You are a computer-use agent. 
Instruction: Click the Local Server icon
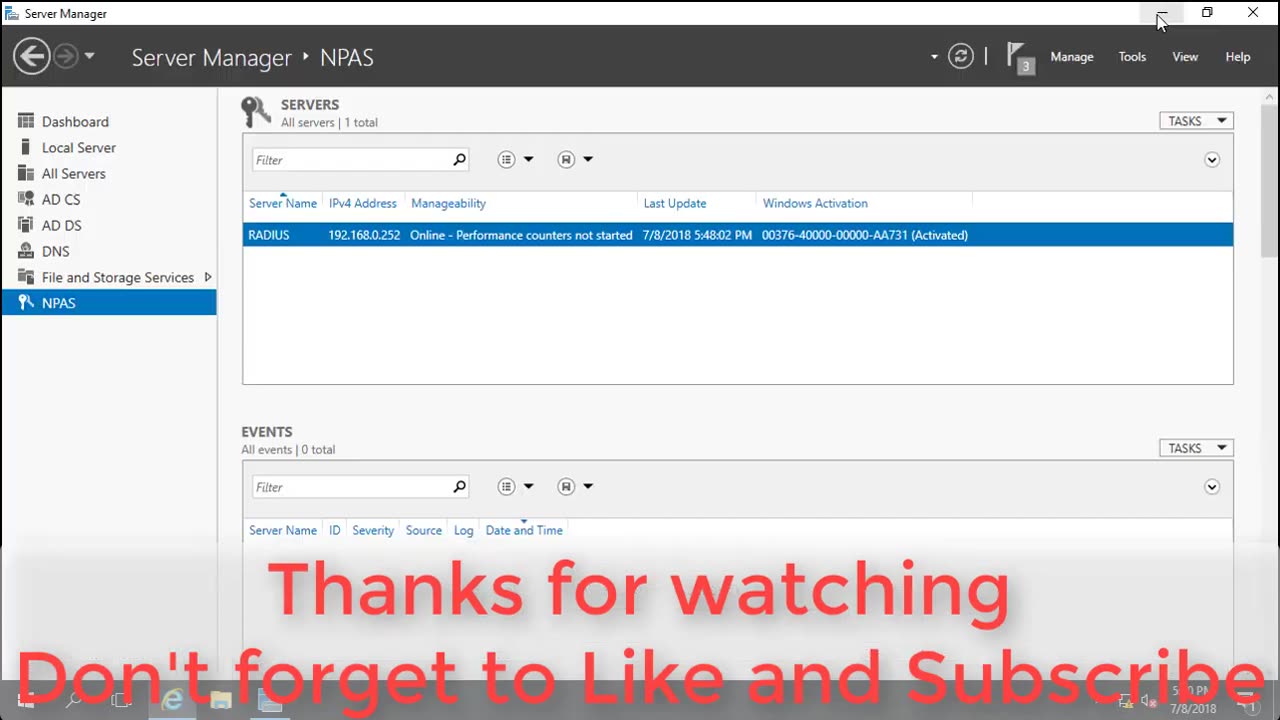26,147
